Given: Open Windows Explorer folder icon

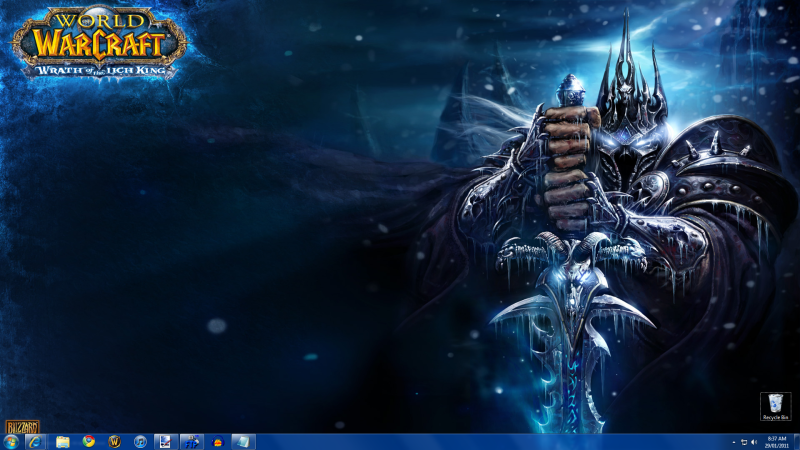Looking at the screenshot, I should coord(62,442).
